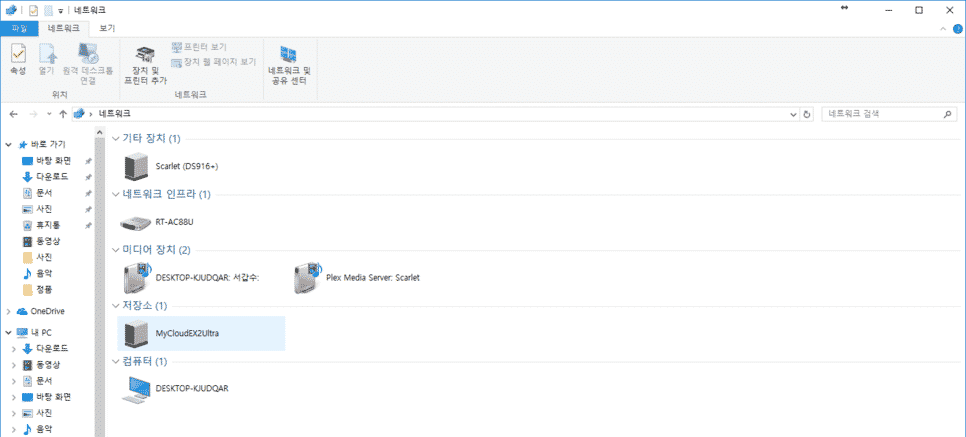Go forward with the forward arrow
Image resolution: width=966 pixels, height=437 pixels.
point(33,115)
